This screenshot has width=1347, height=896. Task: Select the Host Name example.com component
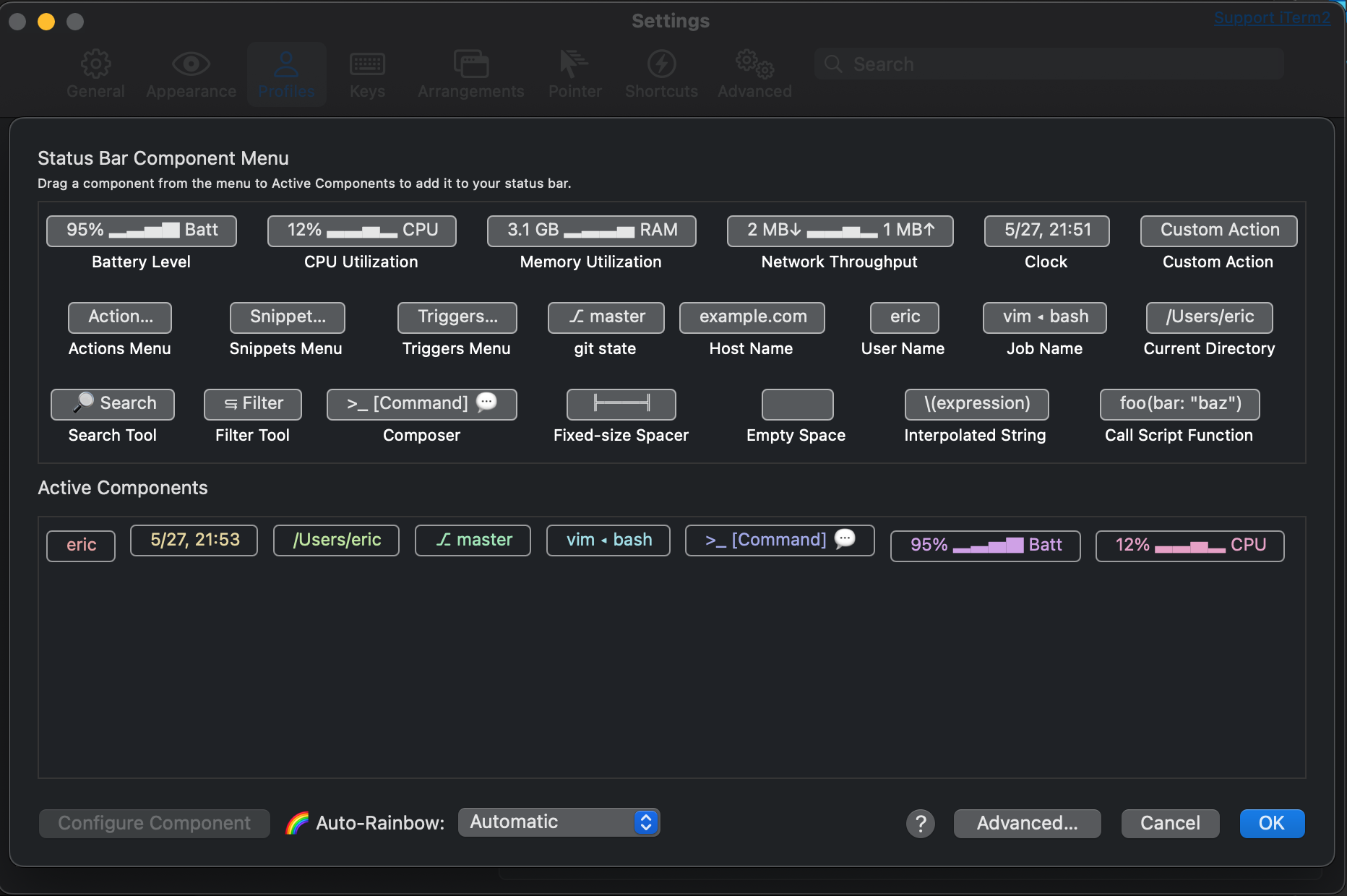click(752, 317)
